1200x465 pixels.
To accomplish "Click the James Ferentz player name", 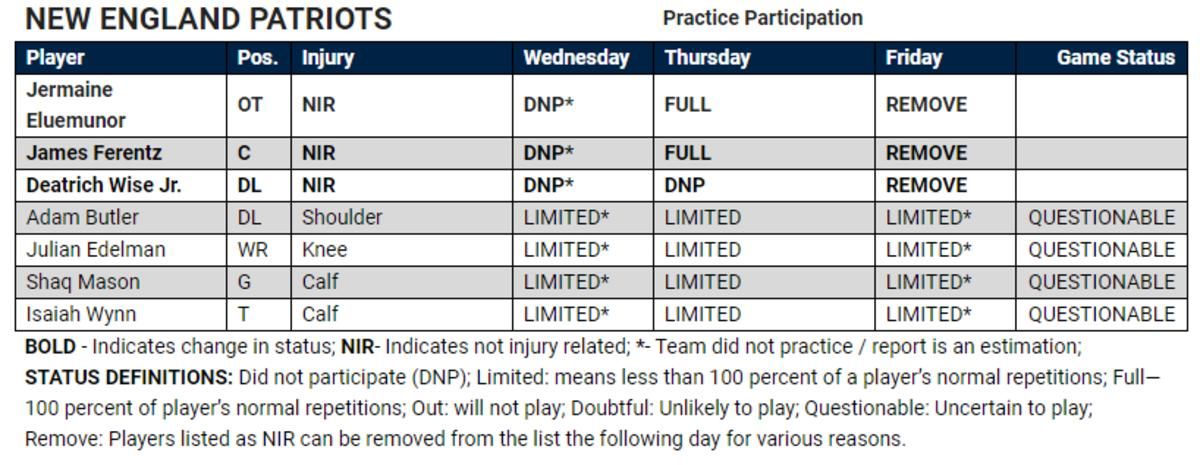I will click(x=93, y=153).
